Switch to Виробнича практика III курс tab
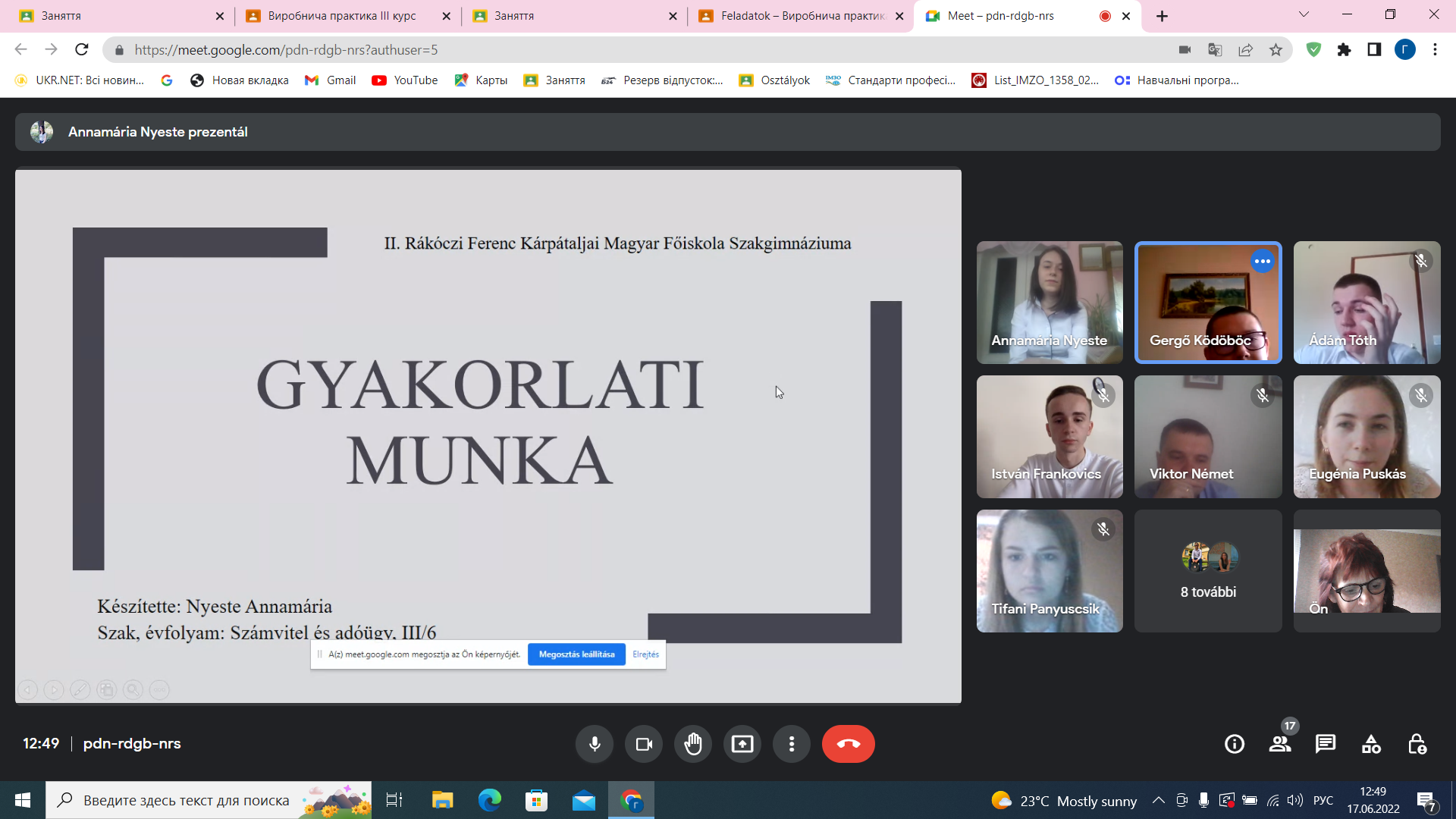Image resolution: width=1456 pixels, height=819 pixels. [x=341, y=16]
